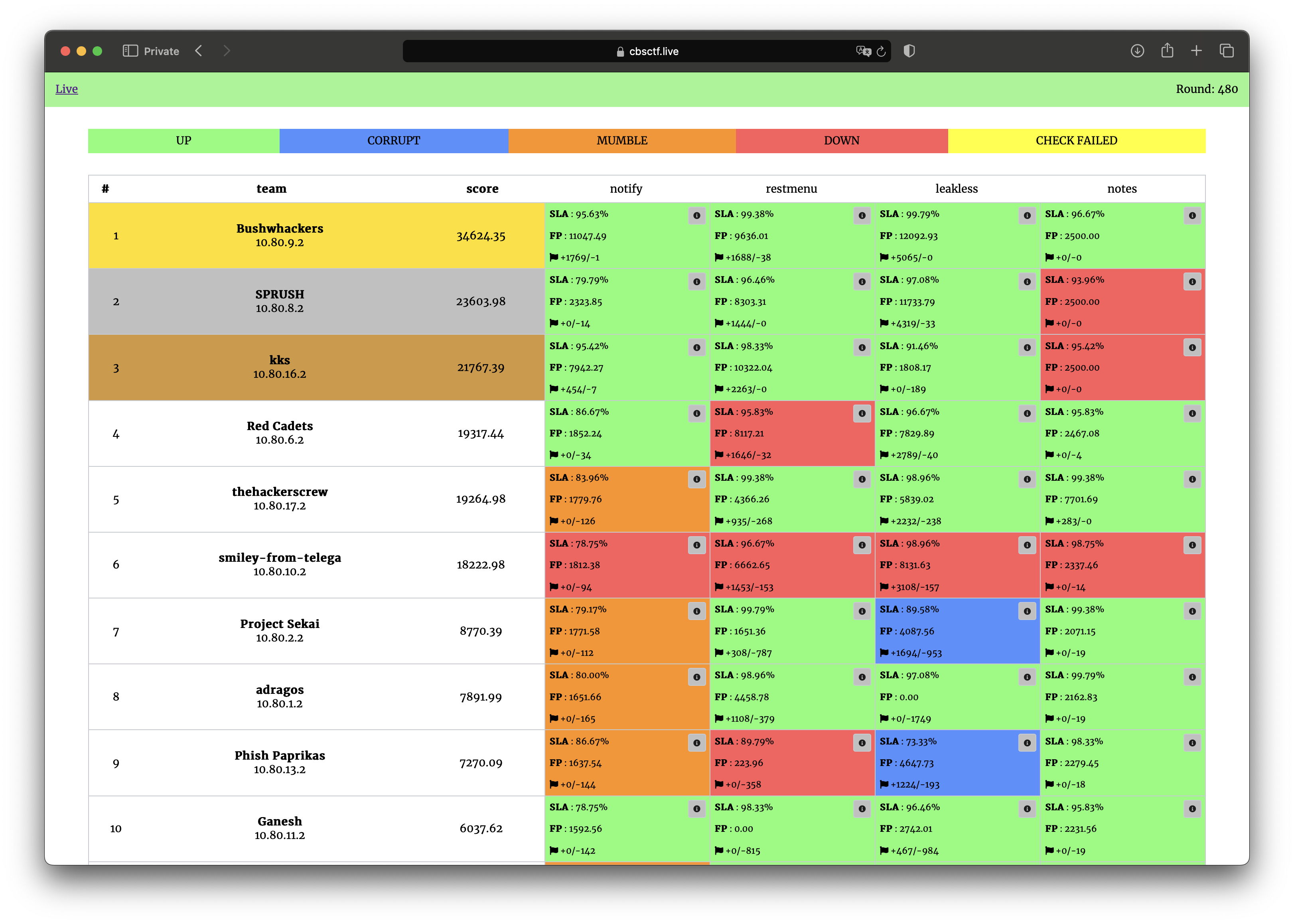Open info for Project Sekai leakless service
This screenshot has height=924, width=1294.
point(1027,611)
